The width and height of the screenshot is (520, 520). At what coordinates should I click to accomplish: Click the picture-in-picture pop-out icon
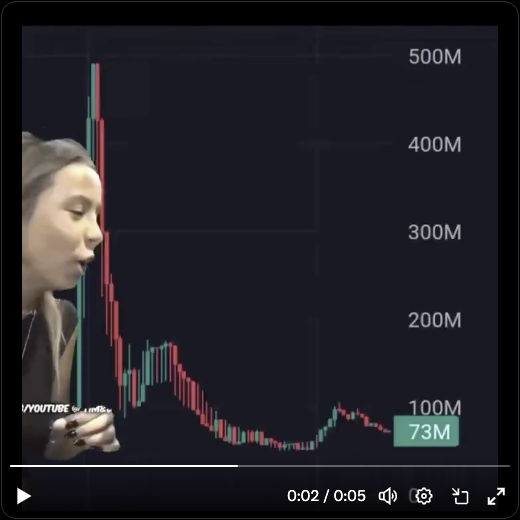pos(460,496)
